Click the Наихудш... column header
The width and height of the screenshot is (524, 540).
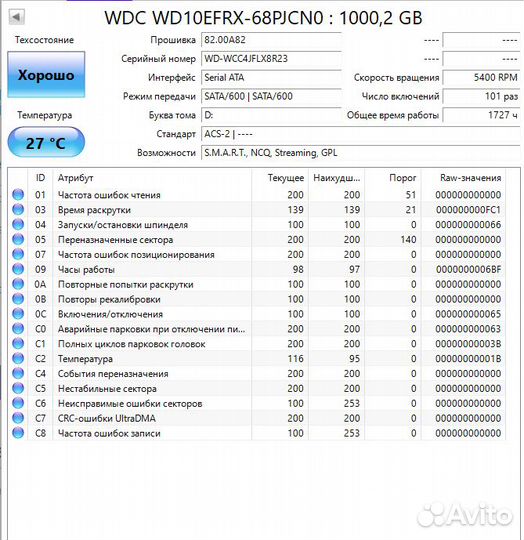tap(336, 178)
